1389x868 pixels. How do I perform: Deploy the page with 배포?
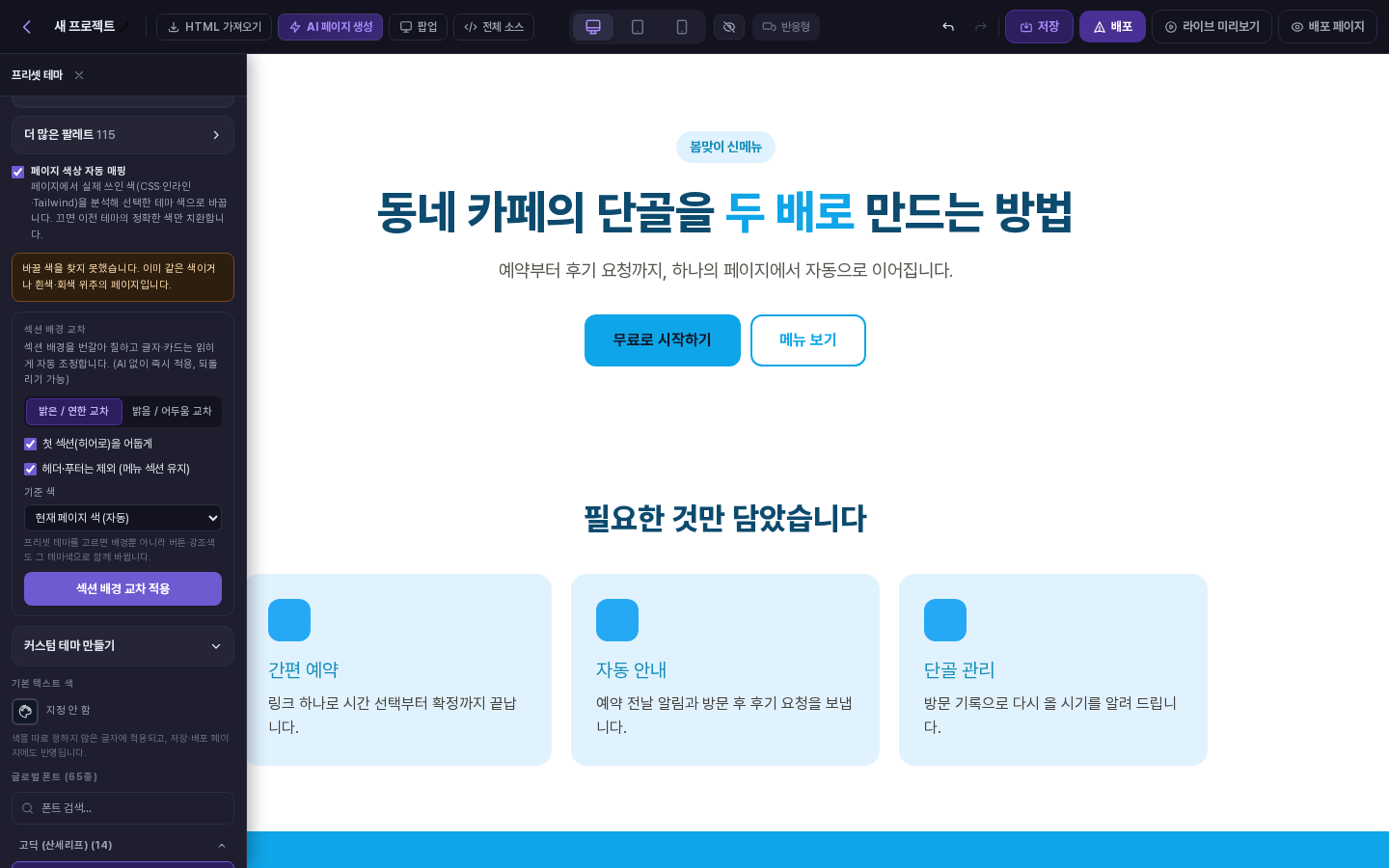click(1112, 27)
